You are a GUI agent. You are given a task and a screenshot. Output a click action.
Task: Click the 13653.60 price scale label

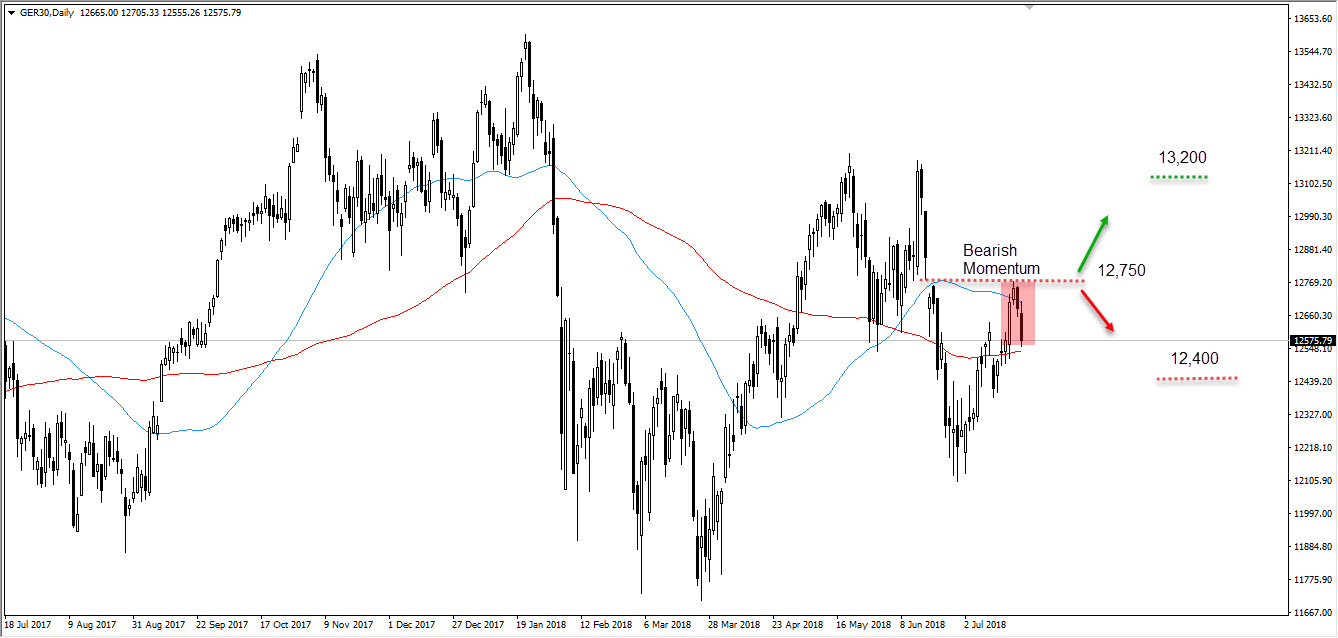click(x=1313, y=18)
